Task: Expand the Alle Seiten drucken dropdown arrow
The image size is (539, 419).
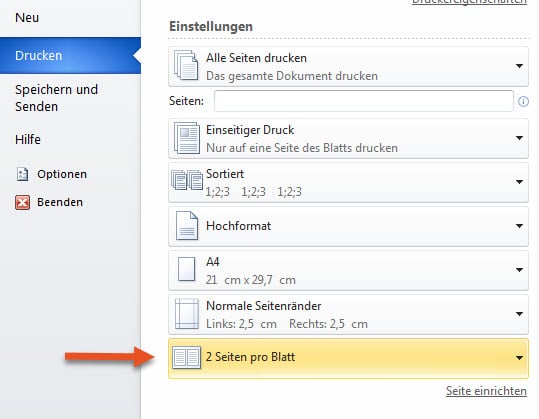Action: pyautogui.click(x=519, y=66)
